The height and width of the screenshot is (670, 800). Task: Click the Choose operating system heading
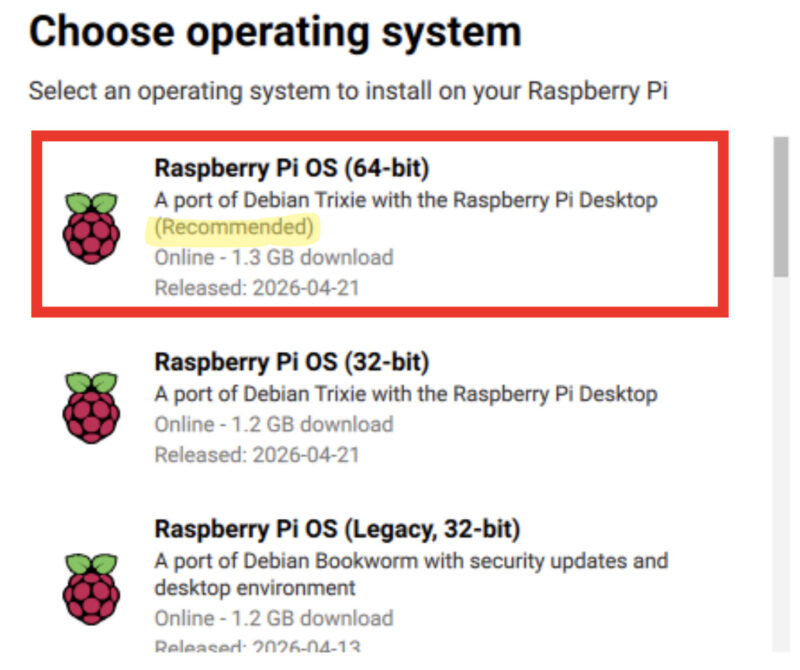(x=276, y=32)
